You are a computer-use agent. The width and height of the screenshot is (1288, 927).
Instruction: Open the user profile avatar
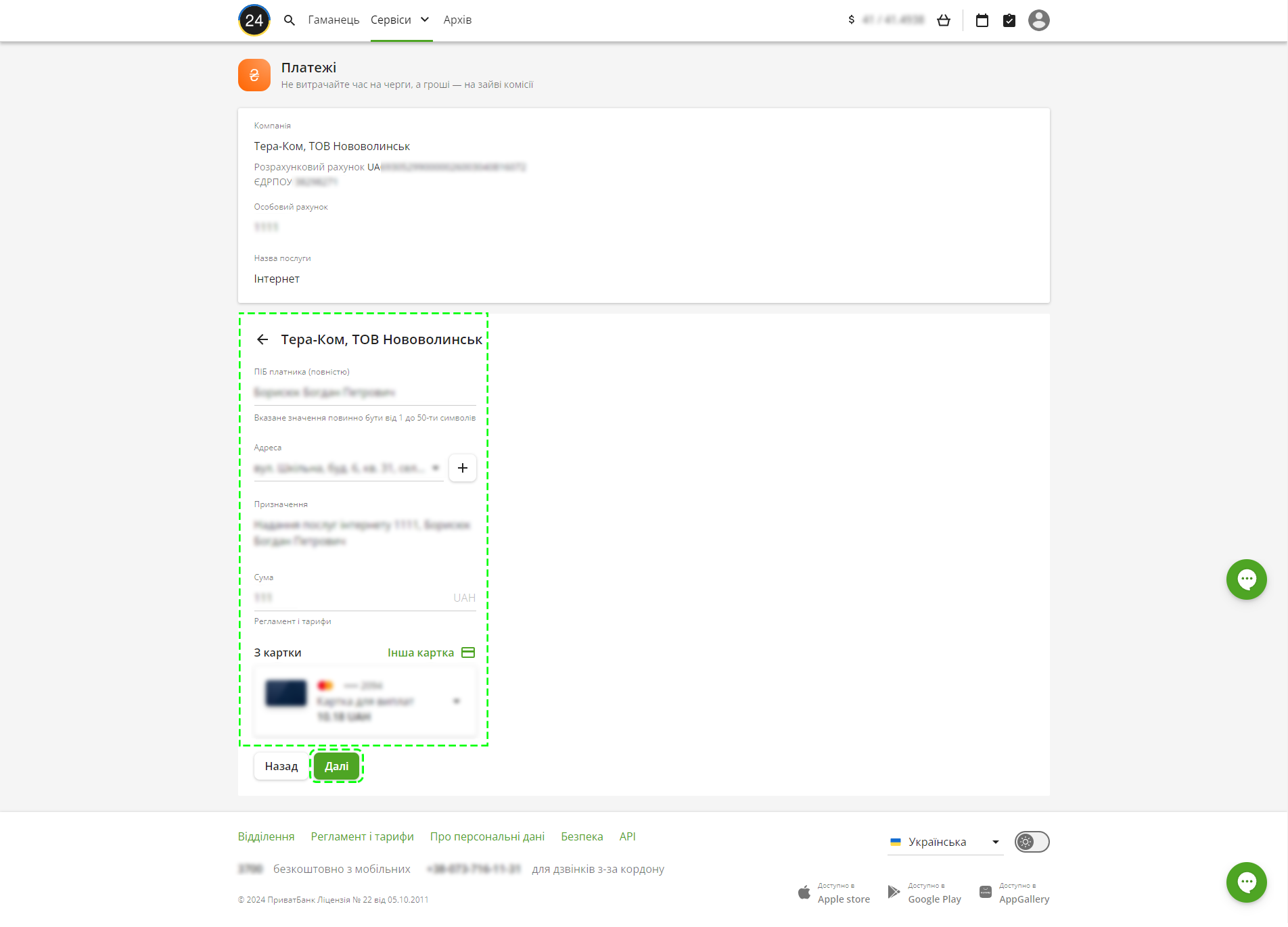pyautogui.click(x=1039, y=20)
